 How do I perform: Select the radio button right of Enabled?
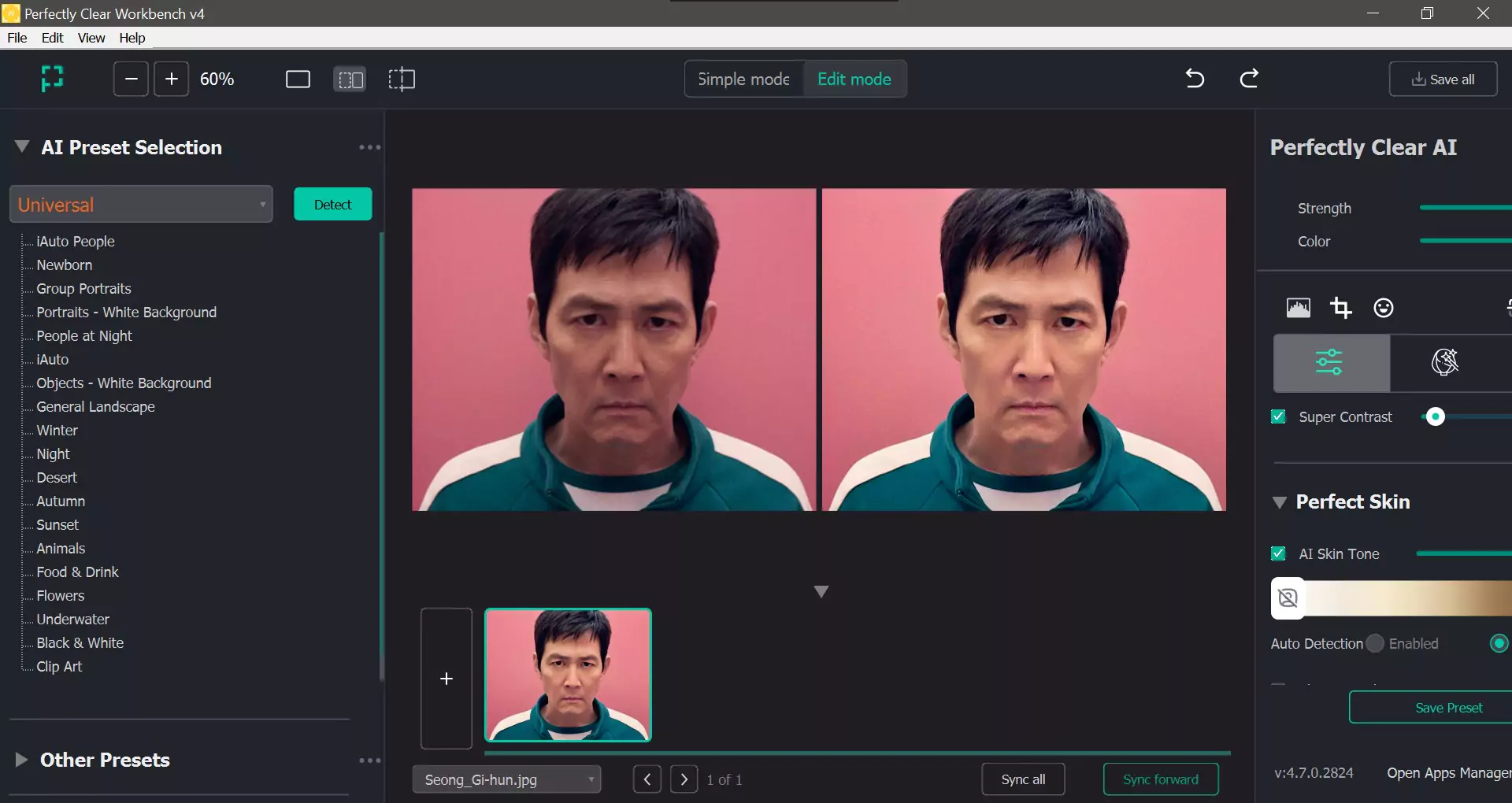(1499, 643)
